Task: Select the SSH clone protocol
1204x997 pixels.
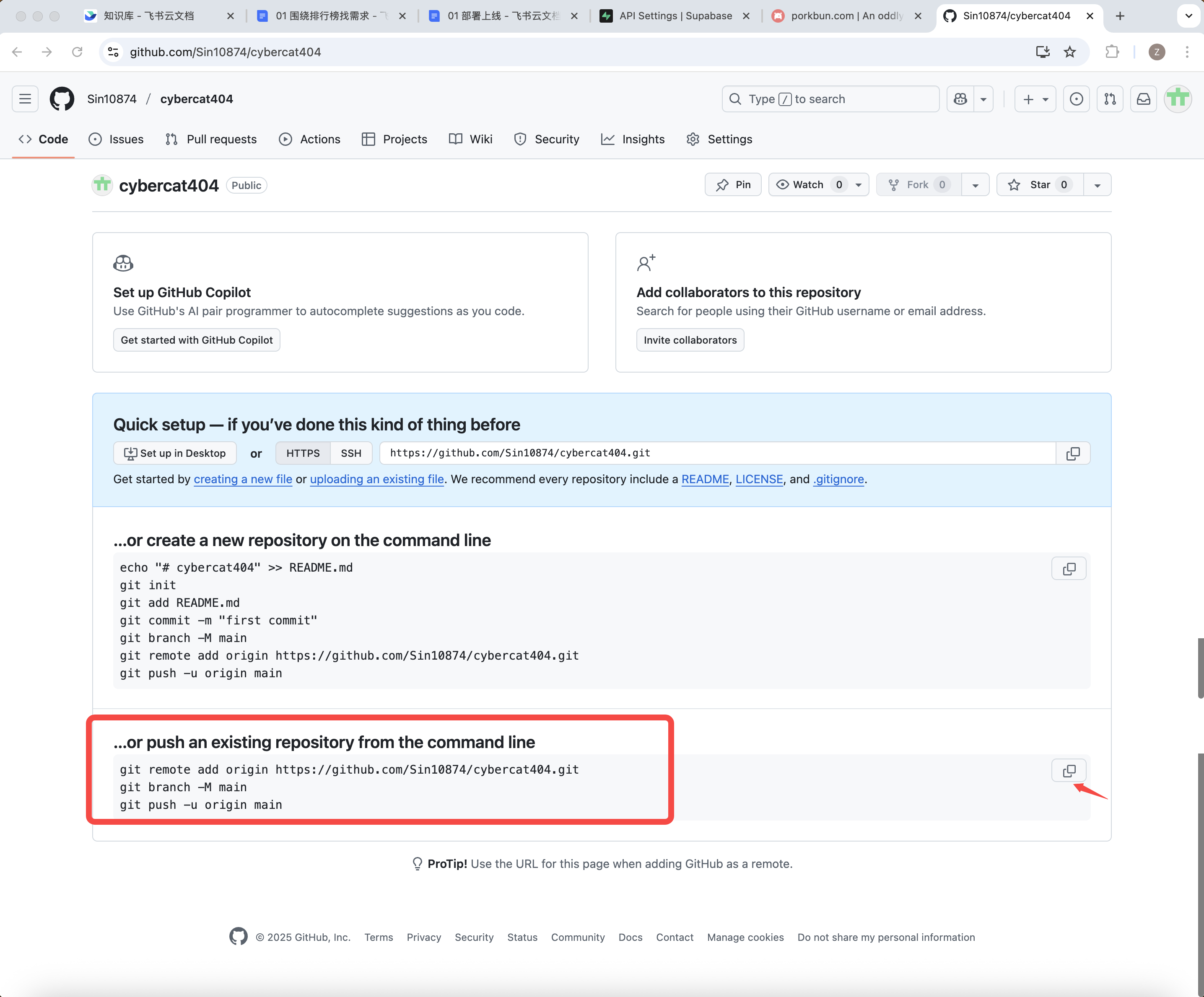Action: [x=351, y=453]
